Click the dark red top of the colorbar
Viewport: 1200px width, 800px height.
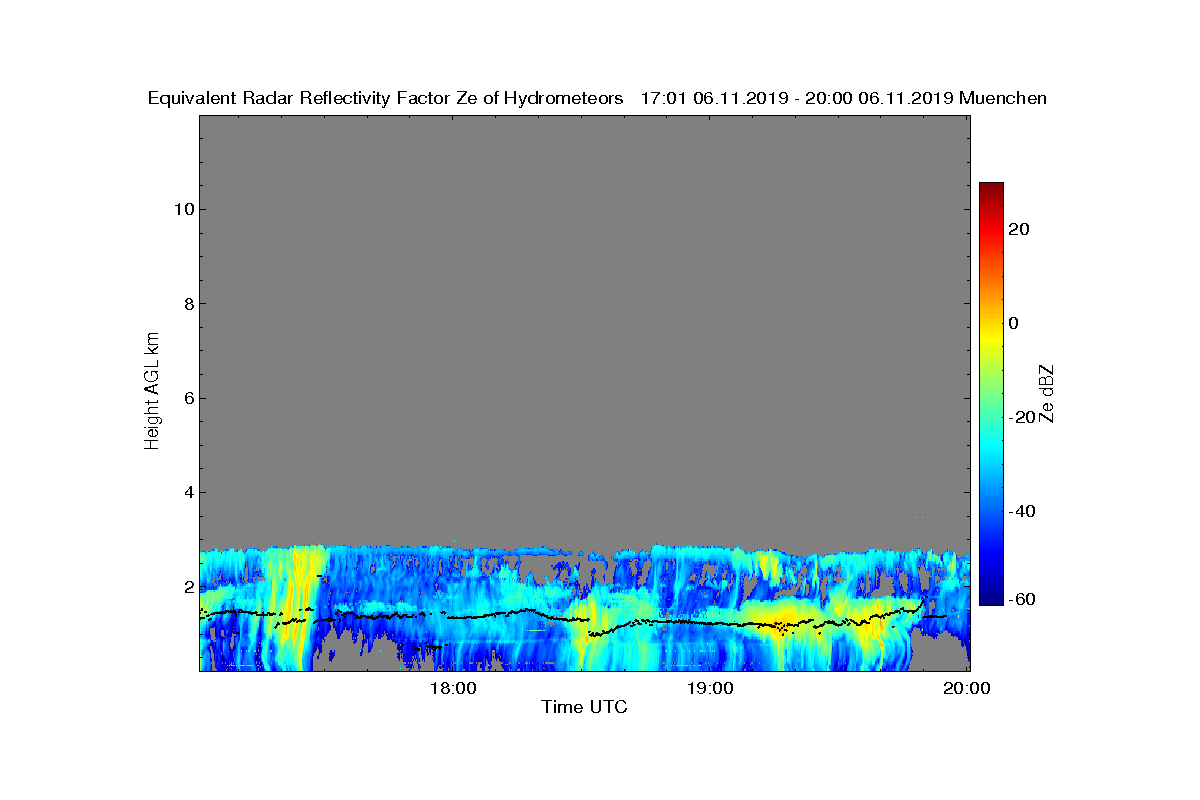click(991, 190)
